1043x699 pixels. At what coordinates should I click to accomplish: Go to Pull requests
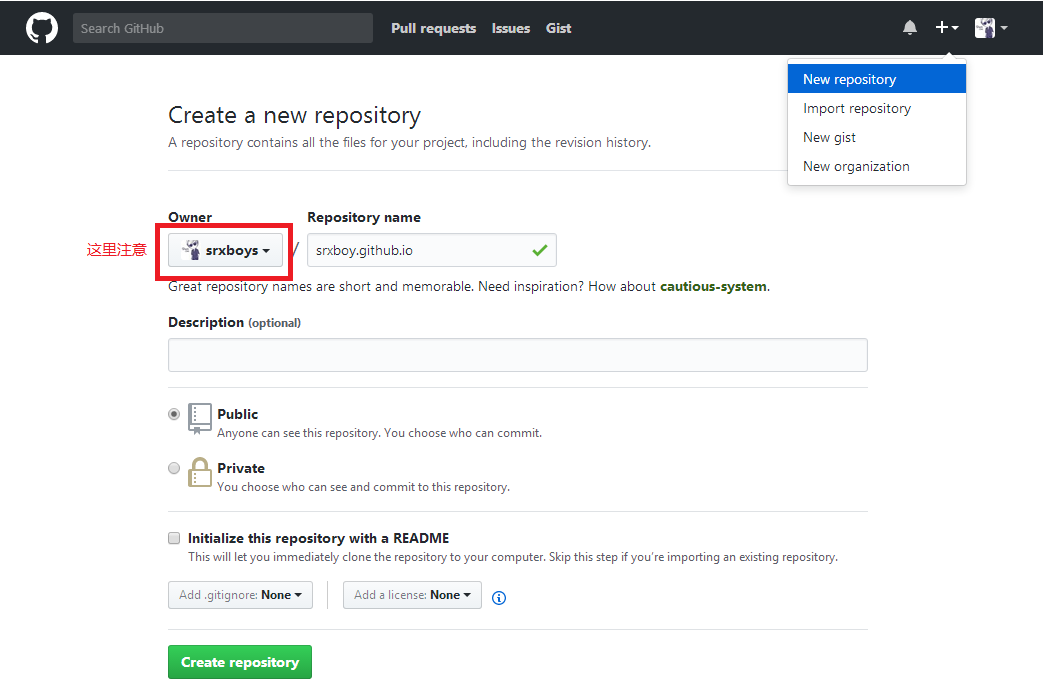pos(434,28)
